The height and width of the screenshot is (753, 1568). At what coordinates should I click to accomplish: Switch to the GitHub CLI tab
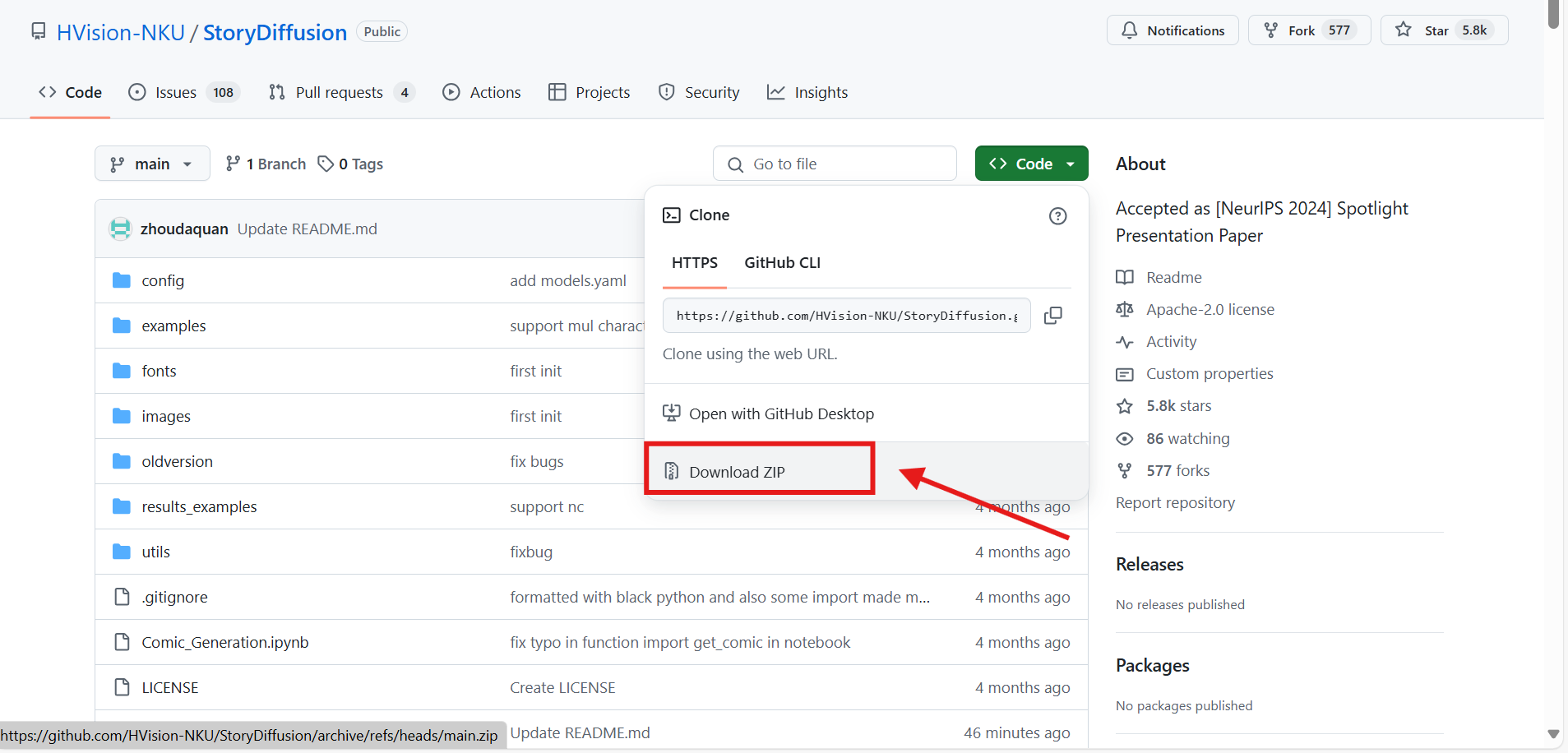[782, 263]
